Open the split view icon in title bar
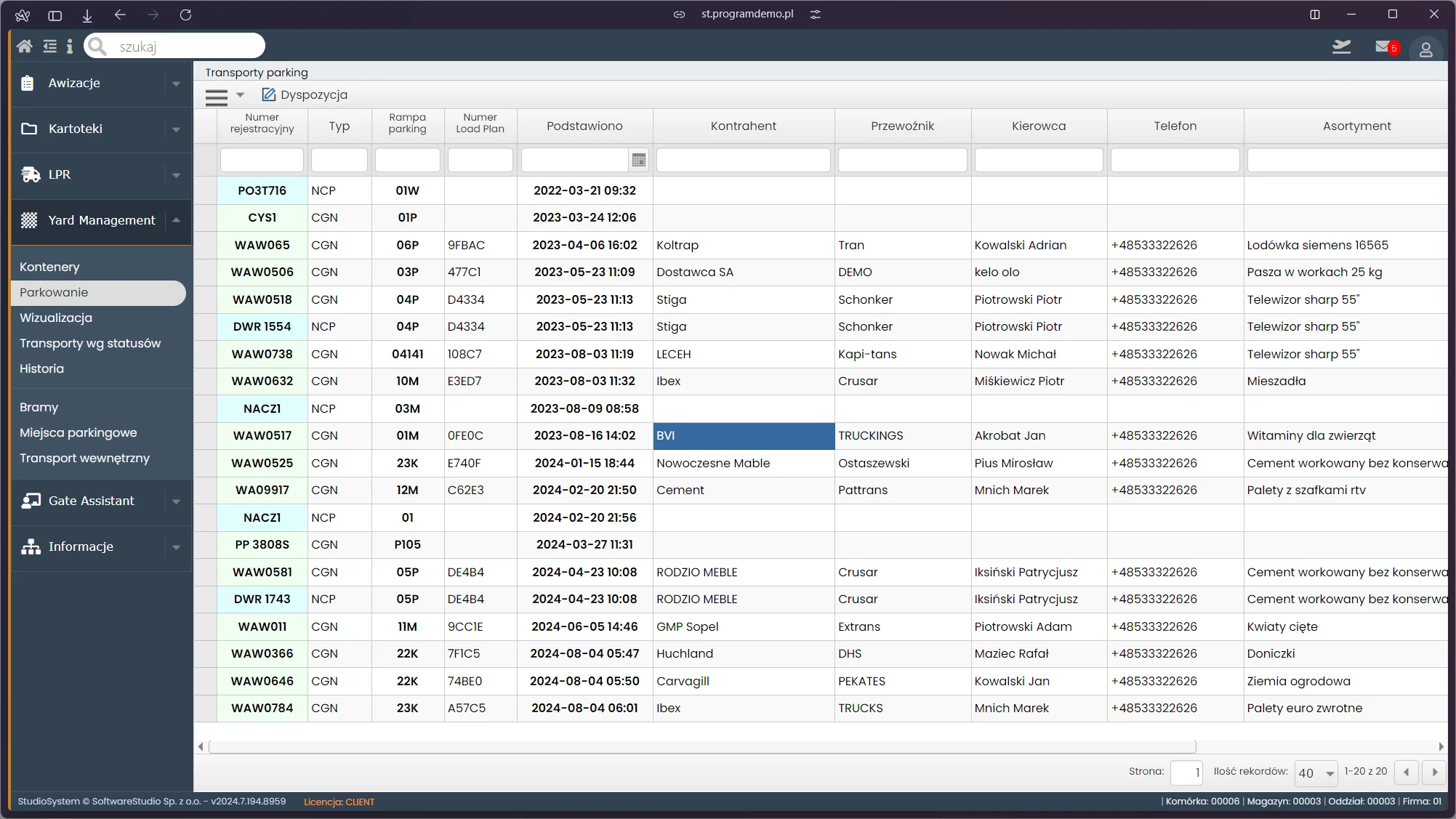The height and width of the screenshot is (819, 1456). click(x=1315, y=14)
